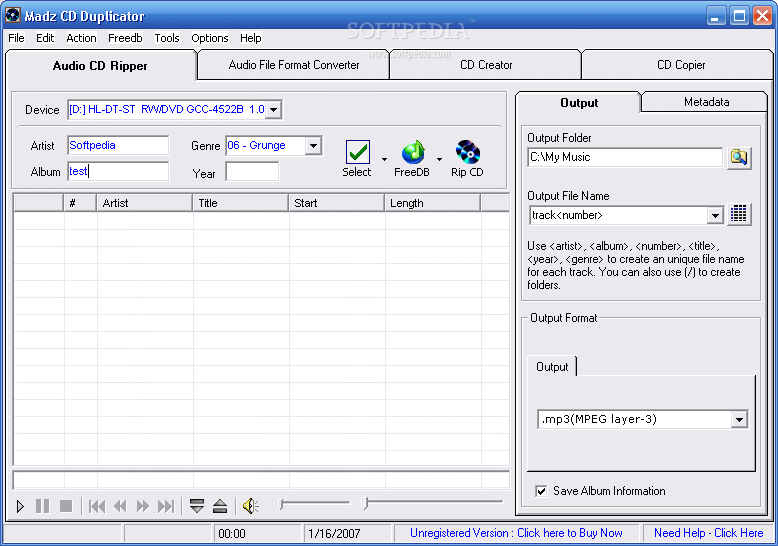Click the Artist column header
This screenshot has width=778, height=546.
coord(144,203)
